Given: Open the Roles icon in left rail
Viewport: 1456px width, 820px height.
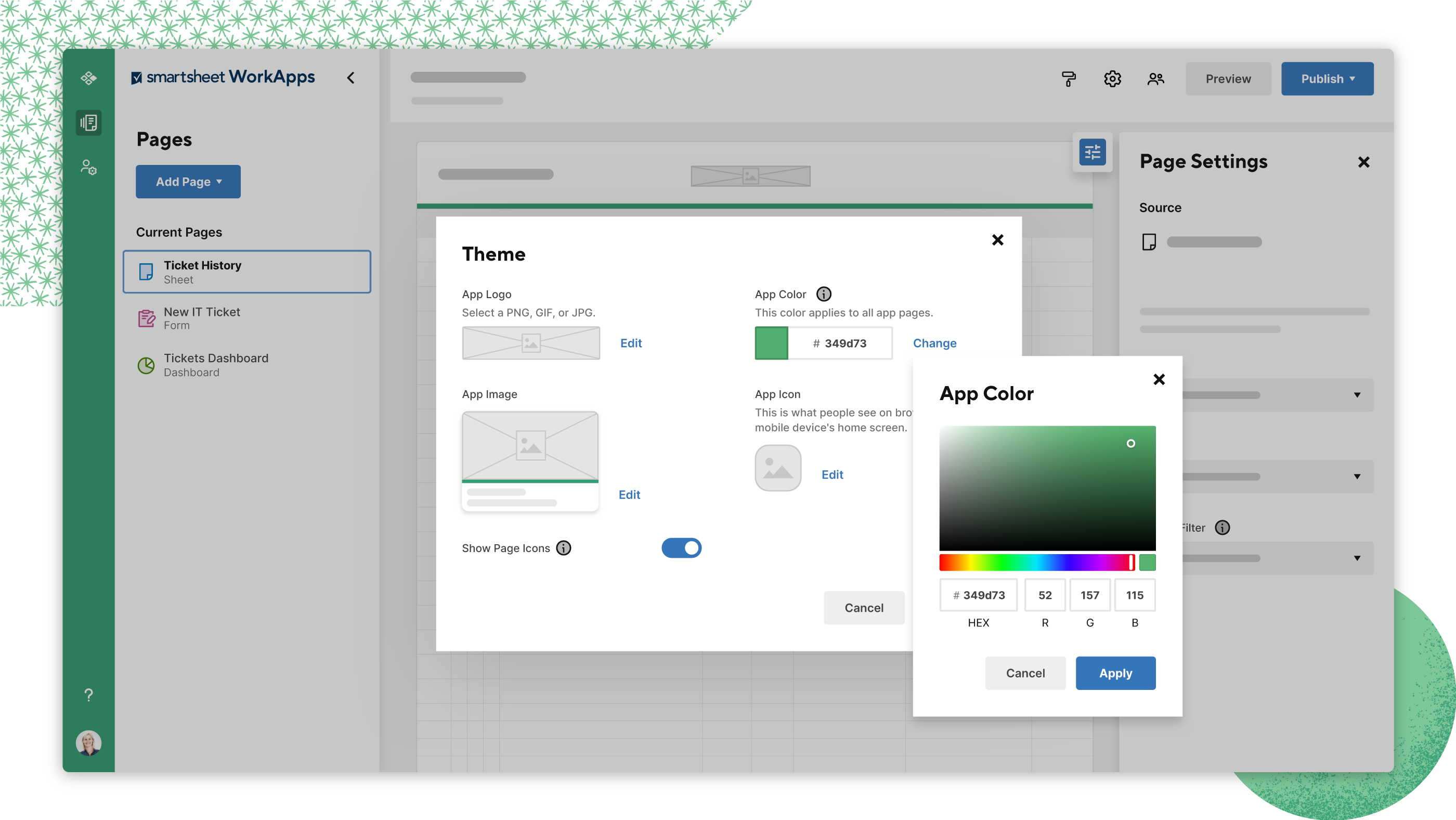Looking at the screenshot, I should pyautogui.click(x=89, y=168).
